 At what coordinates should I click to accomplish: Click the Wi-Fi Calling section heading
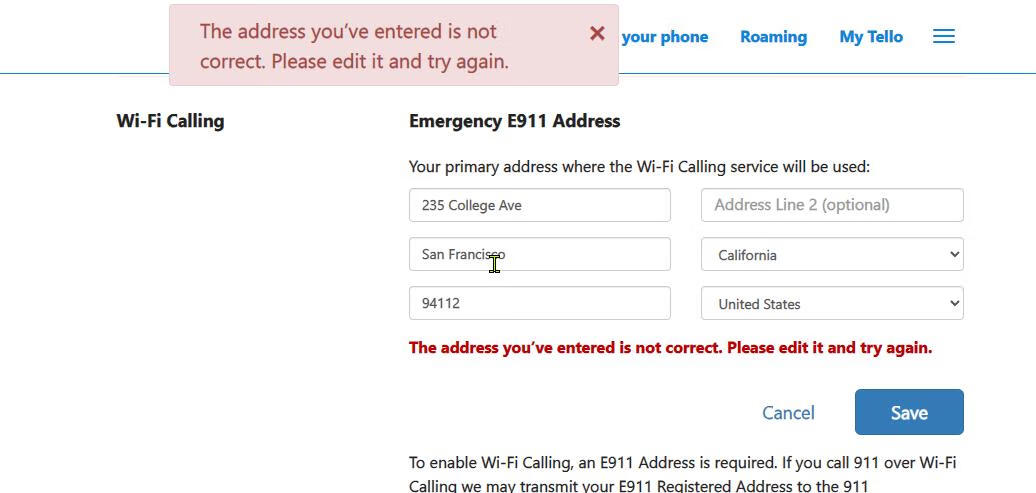coord(170,121)
